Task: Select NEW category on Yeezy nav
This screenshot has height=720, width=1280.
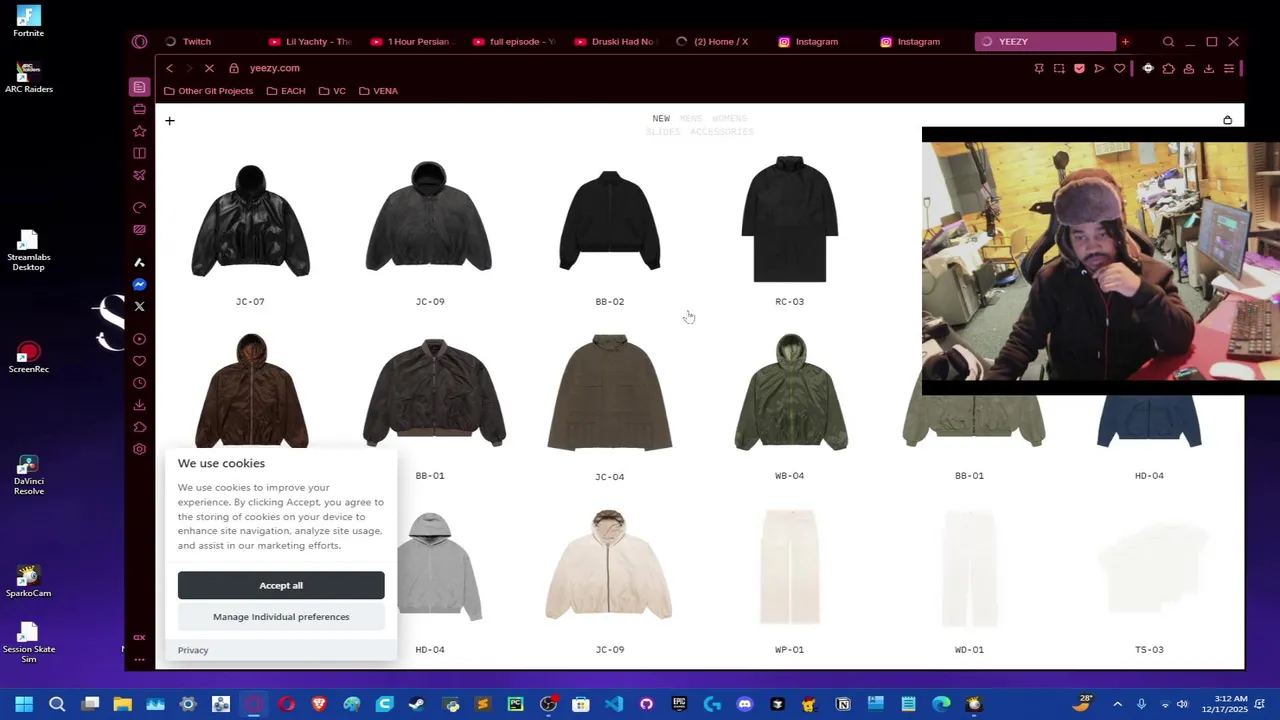Action: point(661,118)
